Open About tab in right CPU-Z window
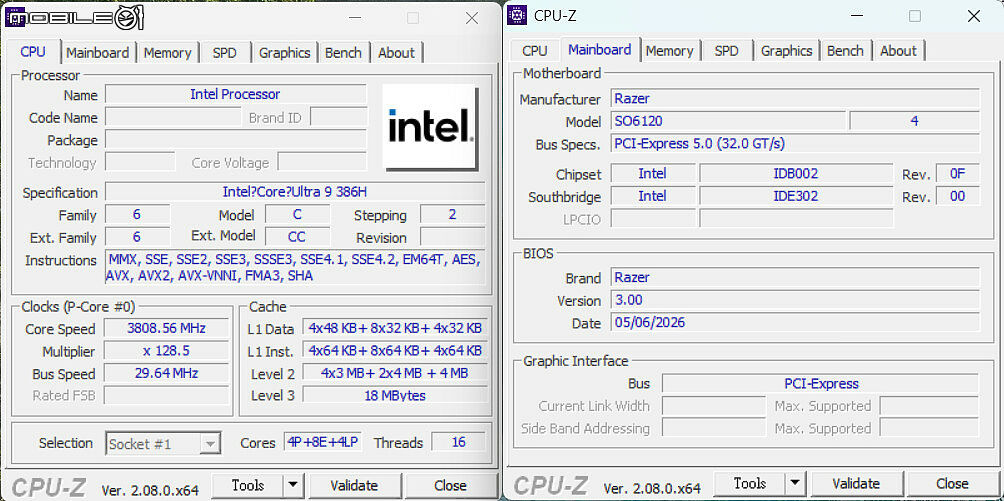Image resolution: width=1004 pixels, height=501 pixels. (898, 51)
